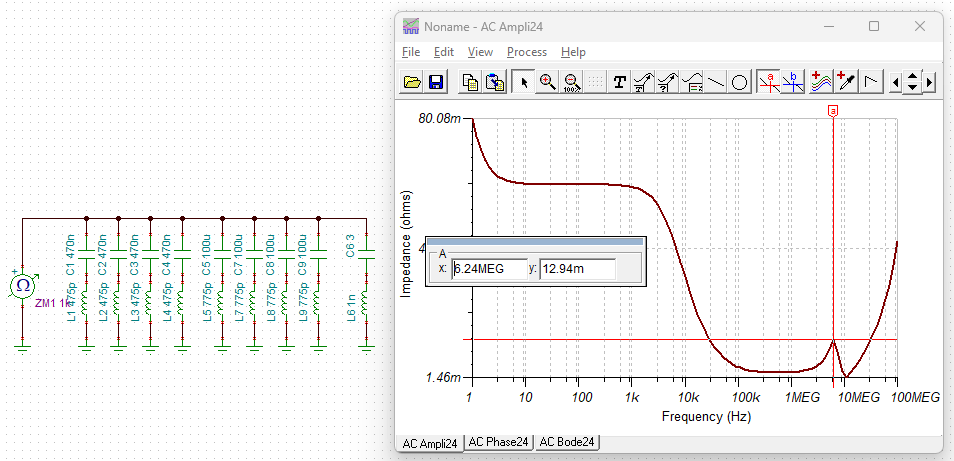Open the File menu
The height and width of the screenshot is (461, 954).
[411, 52]
